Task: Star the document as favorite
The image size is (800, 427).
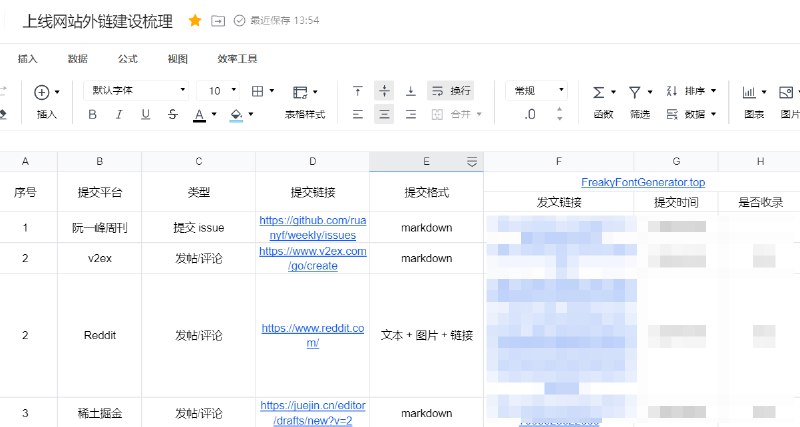Action: click(x=195, y=20)
